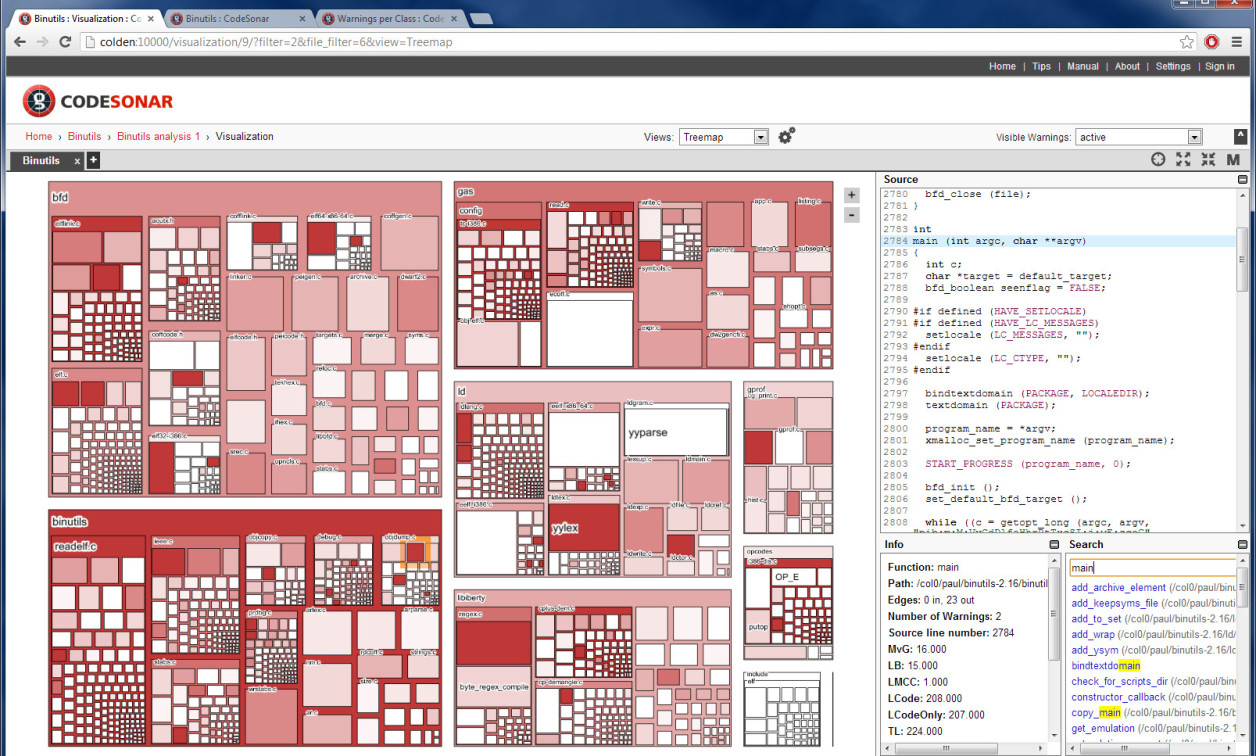
Task: Open the Manual link in the top menu
Action: (1083, 66)
